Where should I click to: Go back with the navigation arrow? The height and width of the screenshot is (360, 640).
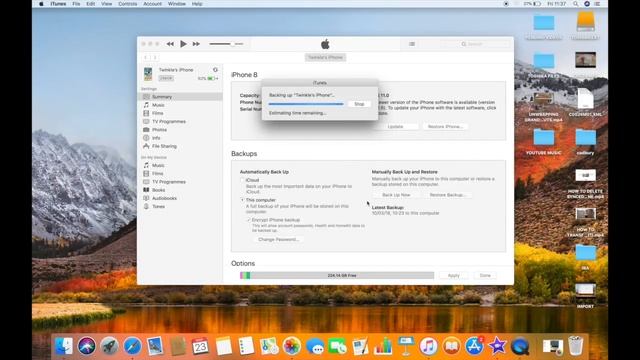pyautogui.click(x=146, y=58)
